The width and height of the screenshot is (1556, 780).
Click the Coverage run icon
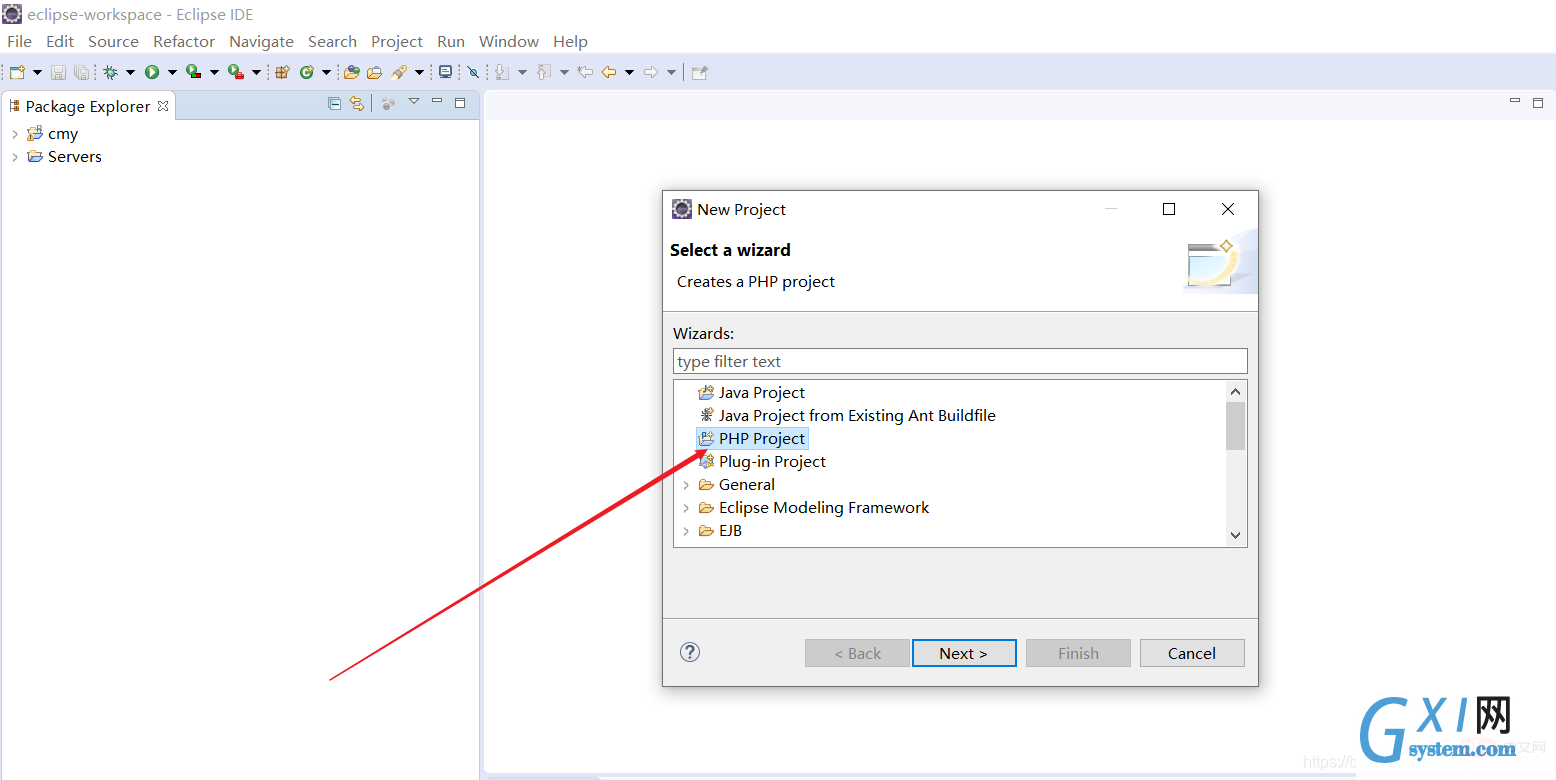coord(194,72)
